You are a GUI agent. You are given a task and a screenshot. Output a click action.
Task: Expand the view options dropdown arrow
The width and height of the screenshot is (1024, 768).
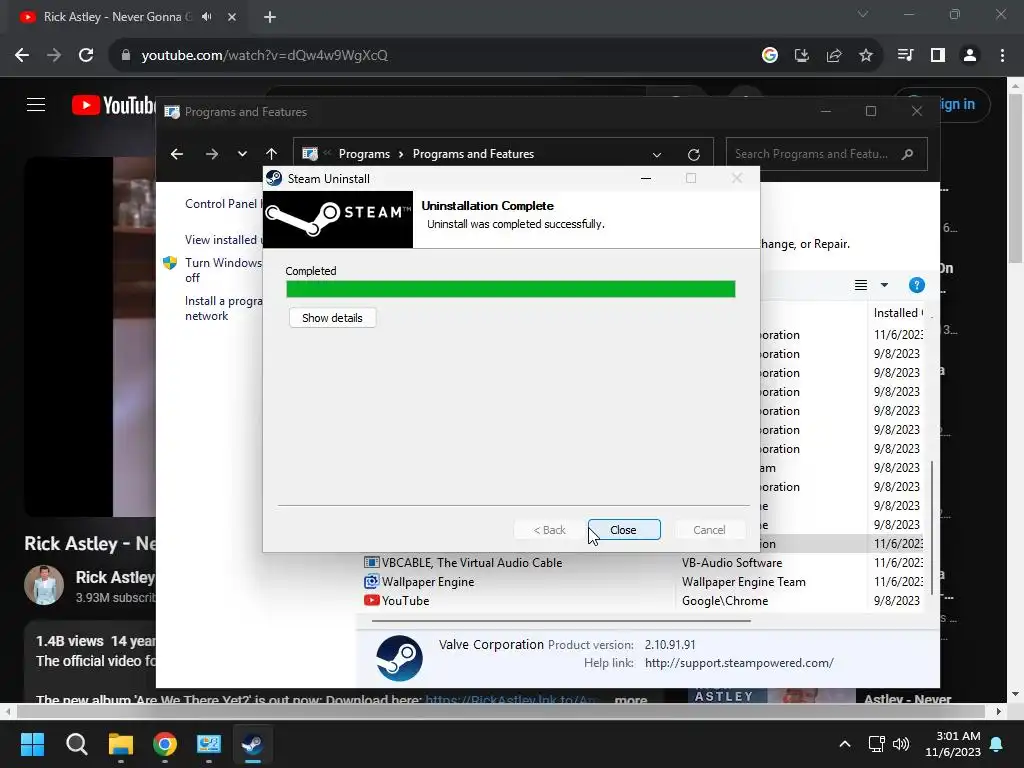tap(884, 285)
